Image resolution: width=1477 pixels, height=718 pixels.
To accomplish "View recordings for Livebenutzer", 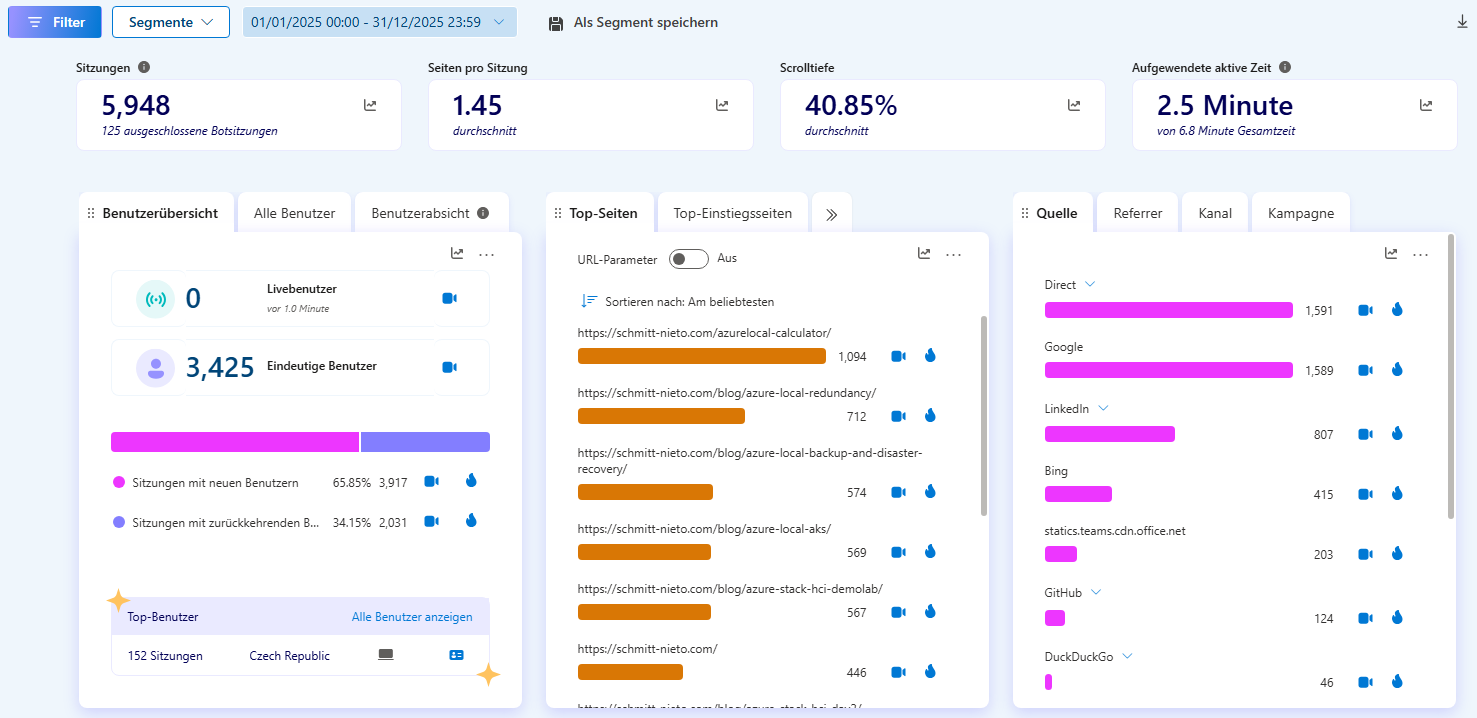I will (x=450, y=298).
